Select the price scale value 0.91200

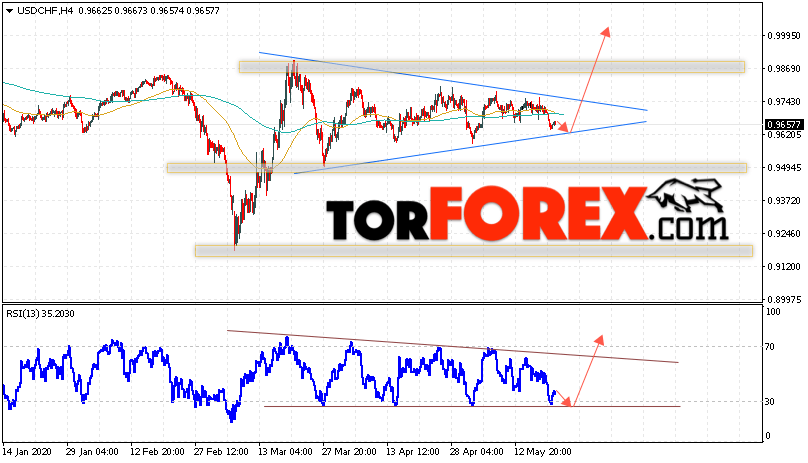[784, 267]
